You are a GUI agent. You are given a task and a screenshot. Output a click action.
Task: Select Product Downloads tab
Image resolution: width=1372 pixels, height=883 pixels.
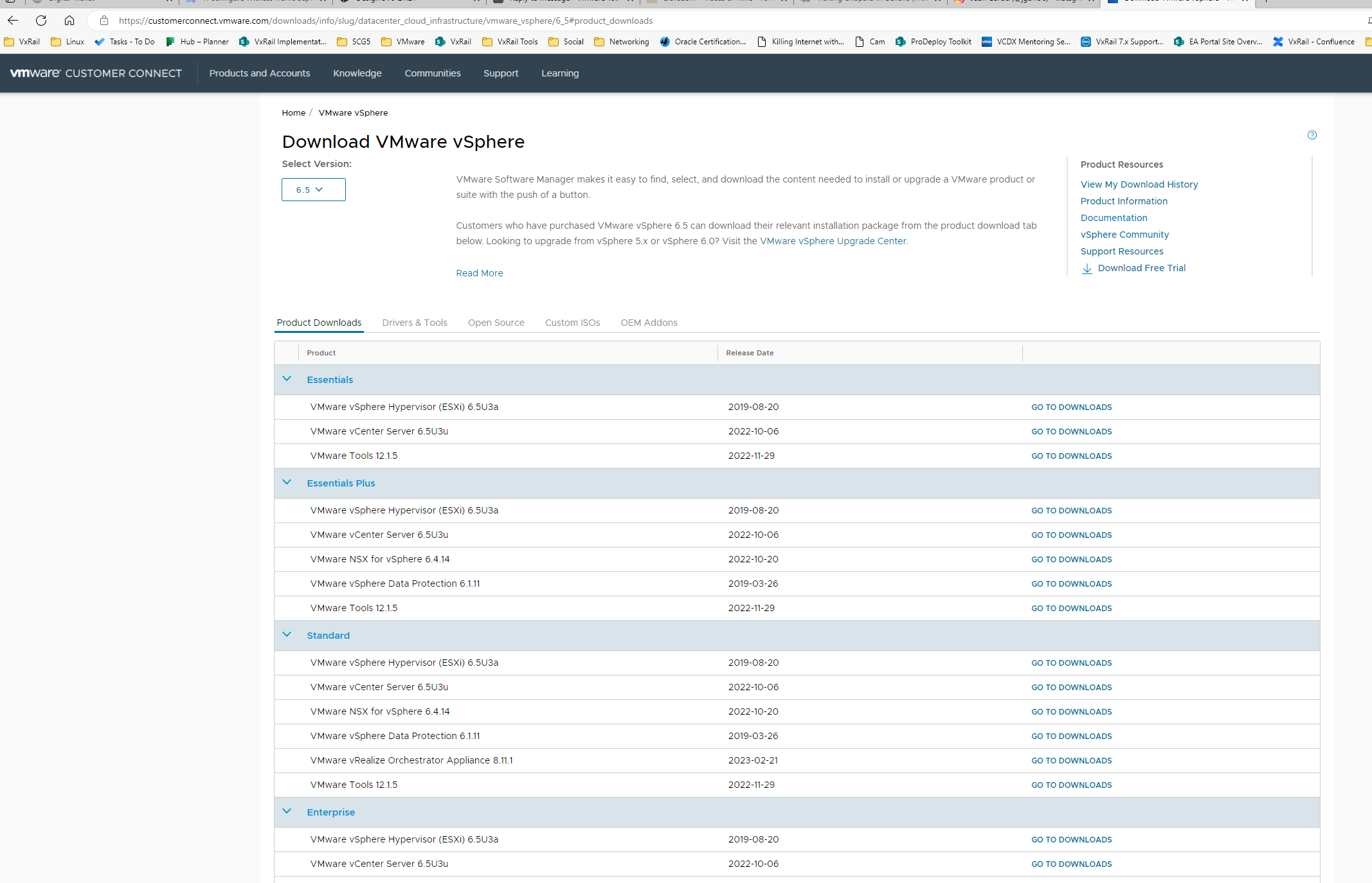[x=319, y=323]
